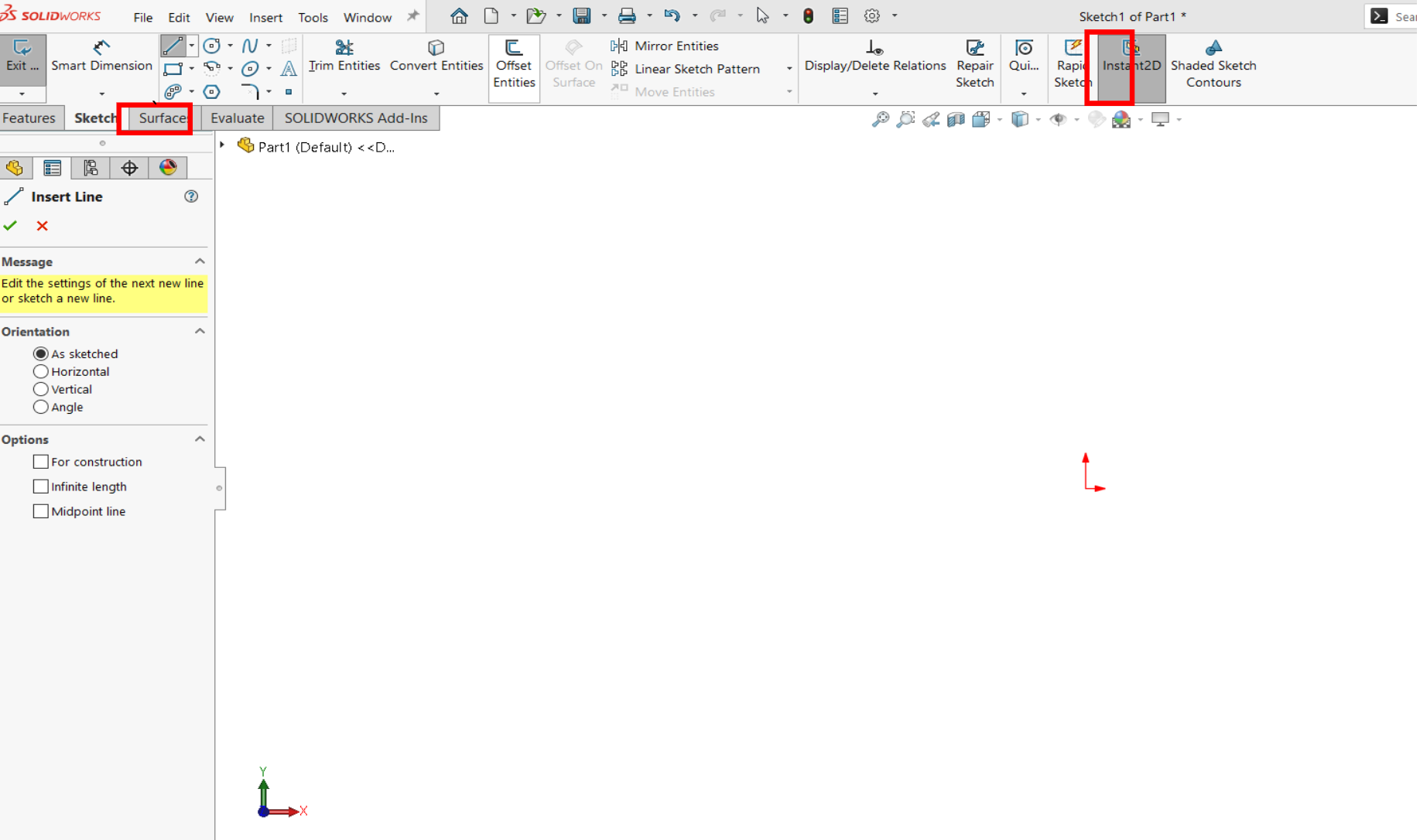This screenshot has width=1420, height=840.
Task: Select the As sketched orientation option
Action: 41,353
